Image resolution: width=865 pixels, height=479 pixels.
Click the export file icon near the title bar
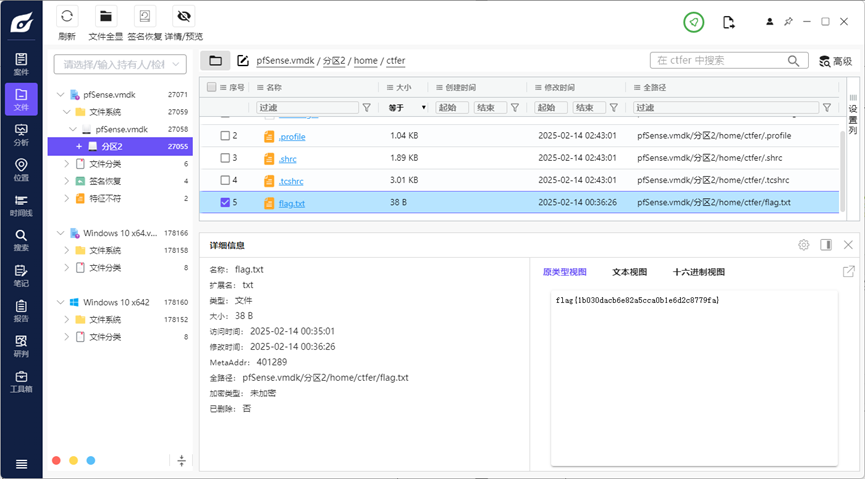[728, 22]
